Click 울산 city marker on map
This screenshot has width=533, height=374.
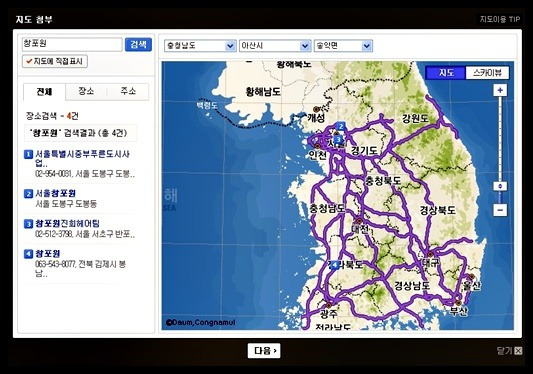coord(471,277)
